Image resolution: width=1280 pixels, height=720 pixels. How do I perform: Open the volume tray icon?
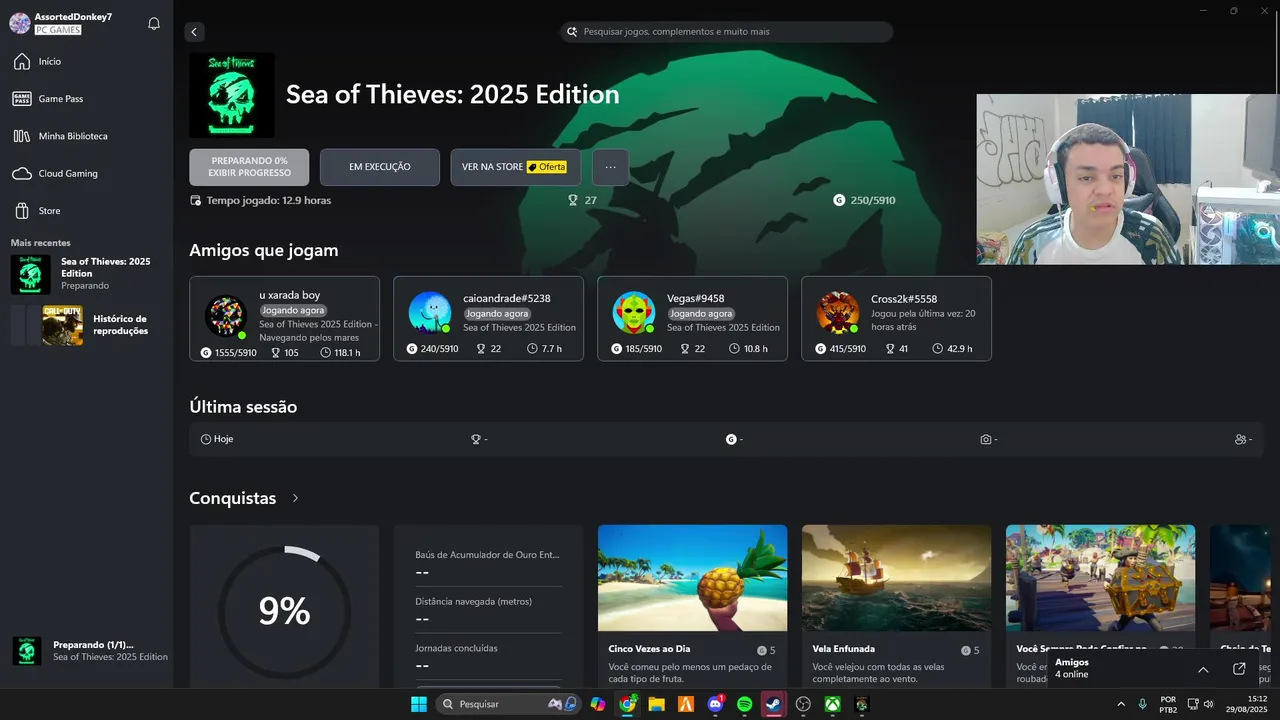pos(1208,704)
